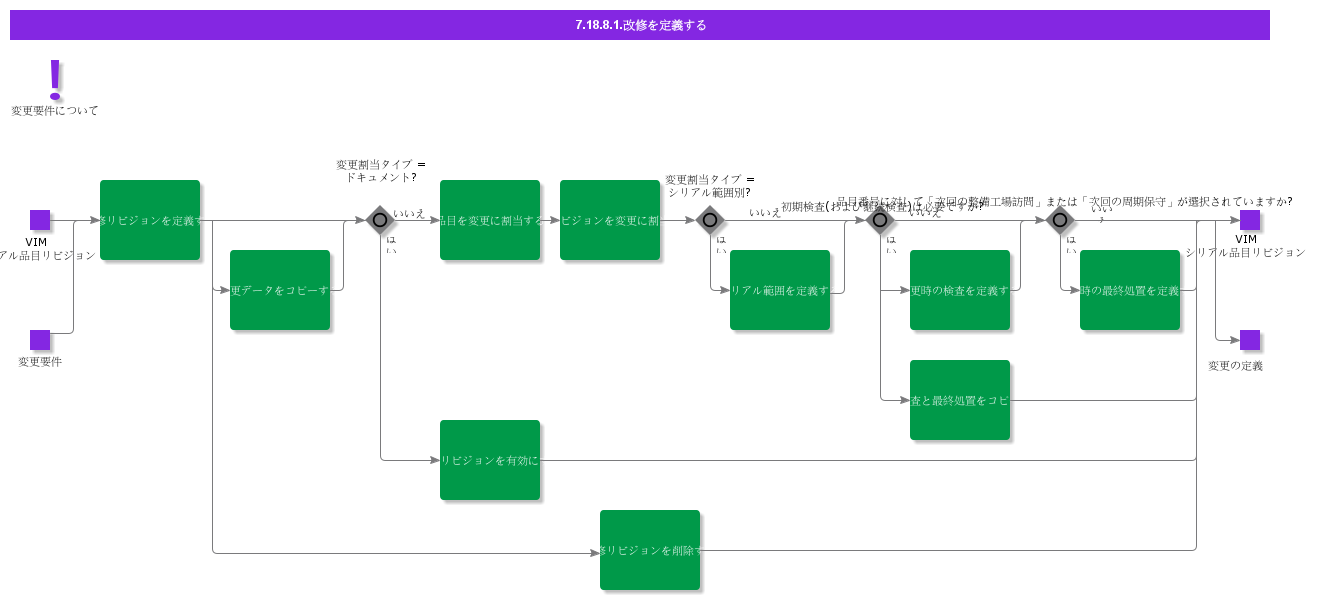Click the 変更割当タイプ = ドキュメント? question label
Image resolution: width=1318 pixels, height=600 pixels.
click(381, 170)
